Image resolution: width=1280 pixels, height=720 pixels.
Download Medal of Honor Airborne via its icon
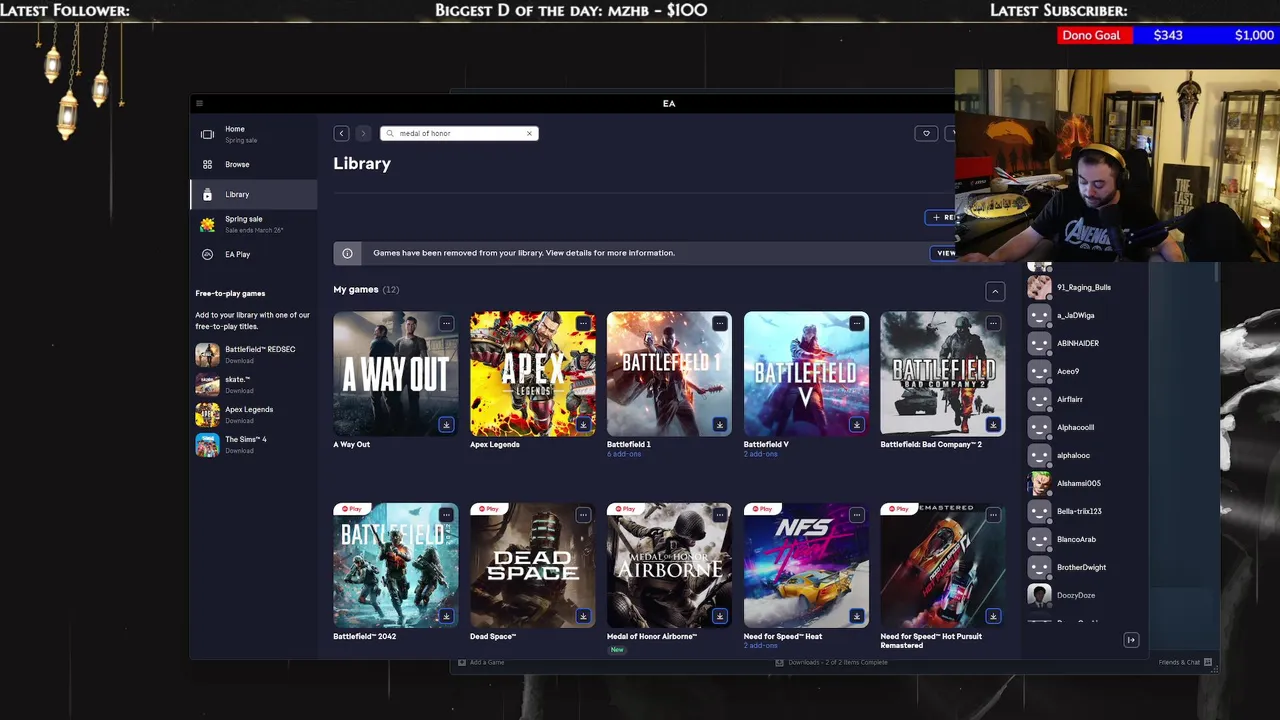[x=719, y=616]
